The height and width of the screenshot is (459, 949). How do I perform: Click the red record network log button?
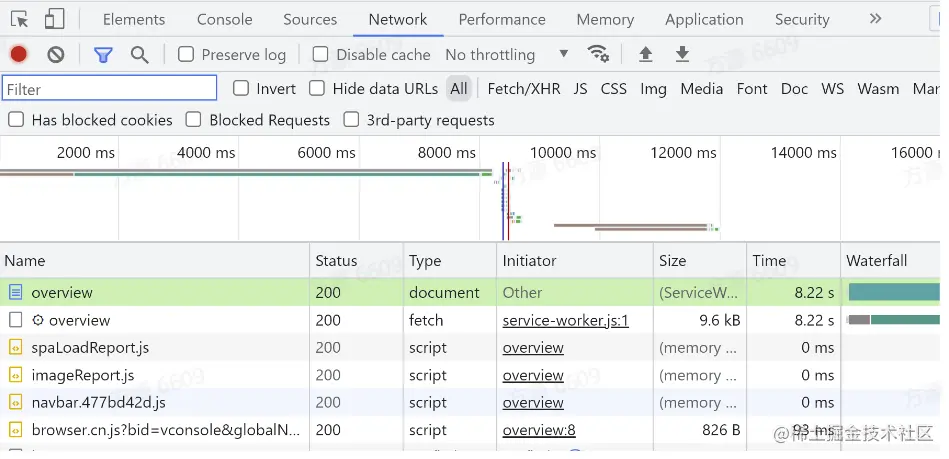click(19, 55)
